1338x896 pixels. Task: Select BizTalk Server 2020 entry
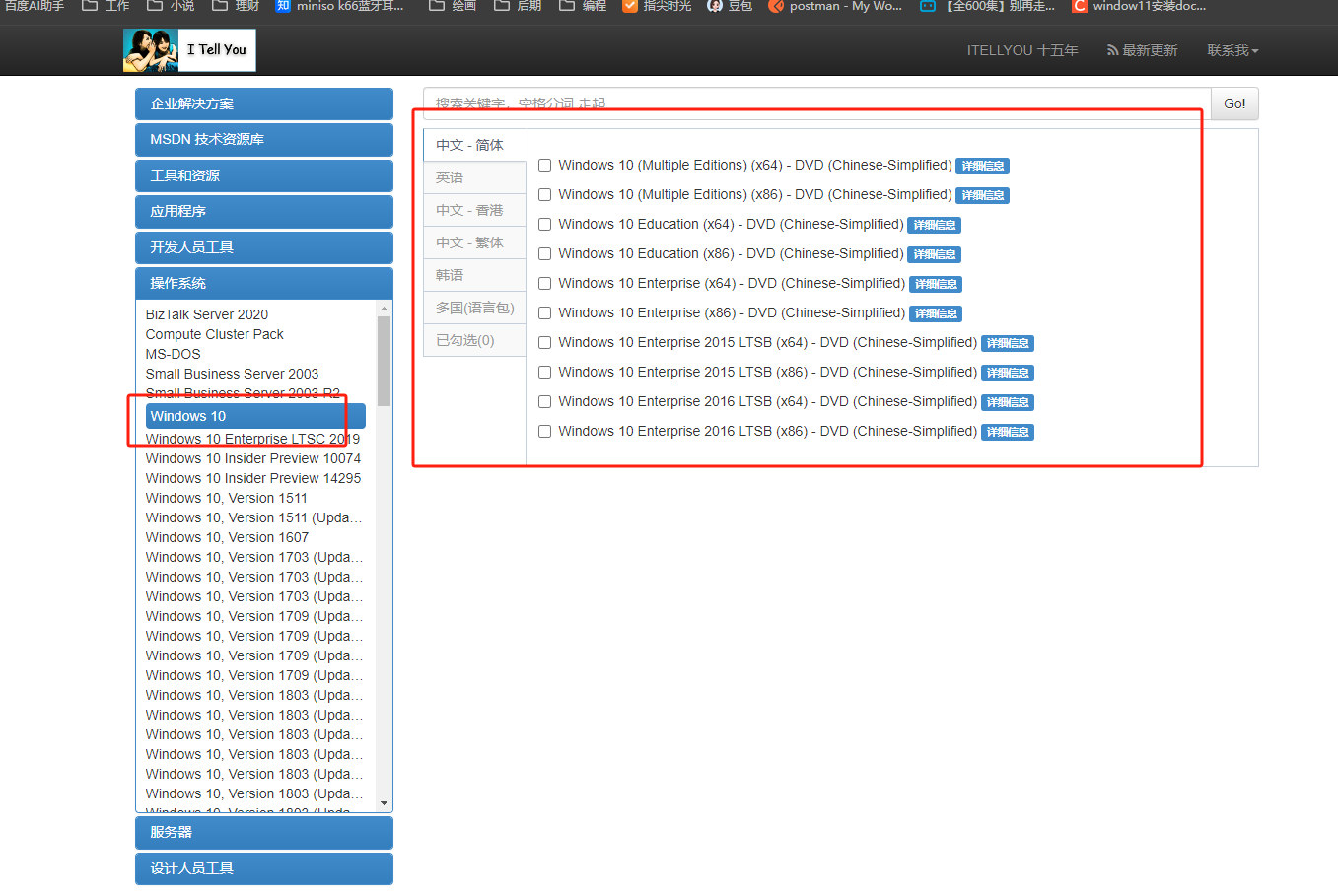click(207, 314)
